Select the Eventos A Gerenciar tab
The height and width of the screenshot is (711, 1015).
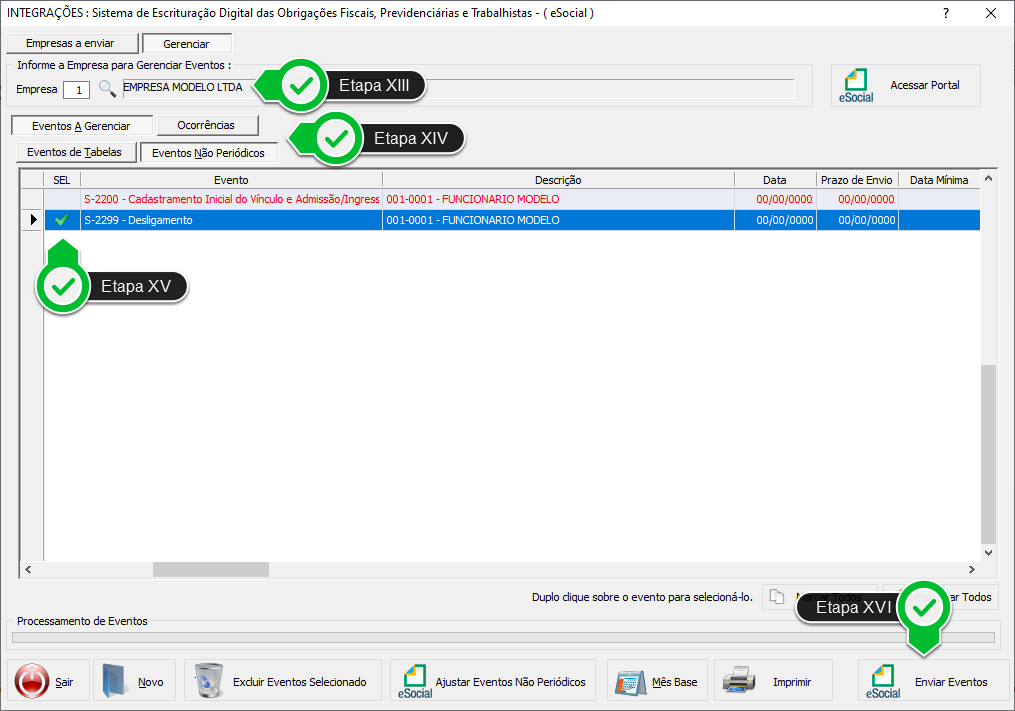(81, 127)
